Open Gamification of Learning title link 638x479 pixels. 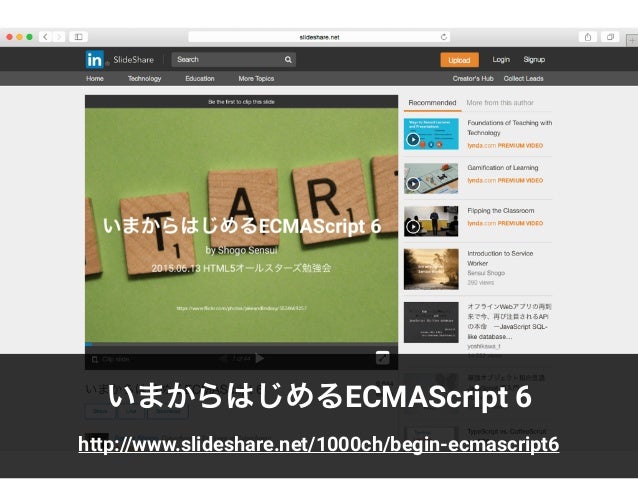point(503,168)
